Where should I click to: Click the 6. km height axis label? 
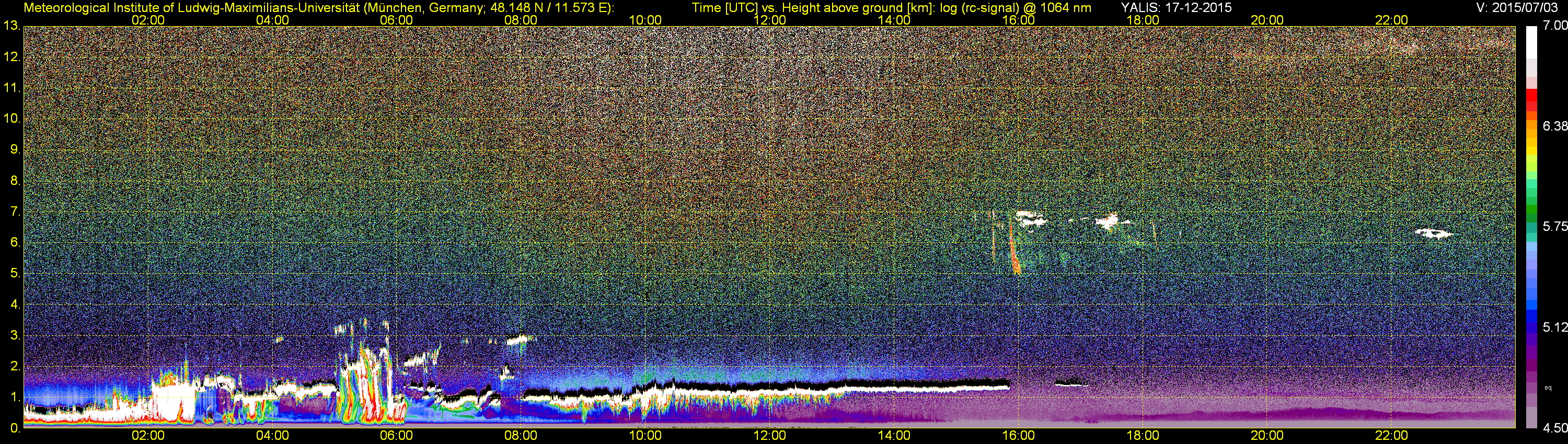tap(15, 242)
